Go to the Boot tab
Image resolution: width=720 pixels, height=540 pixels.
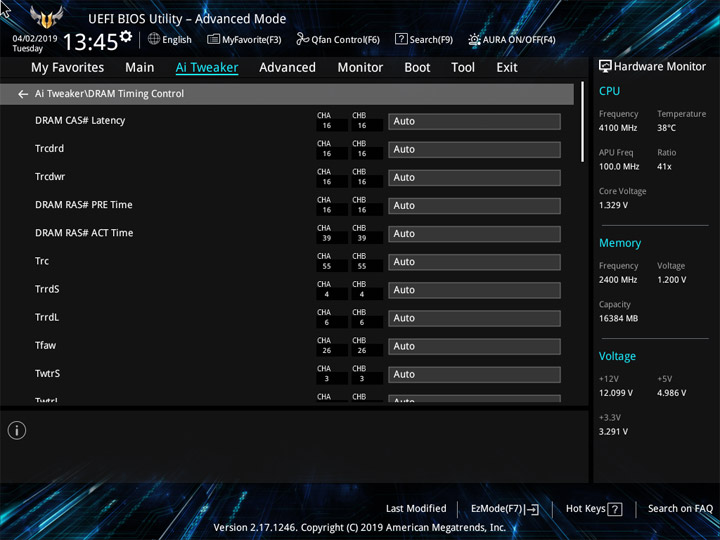point(417,68)
